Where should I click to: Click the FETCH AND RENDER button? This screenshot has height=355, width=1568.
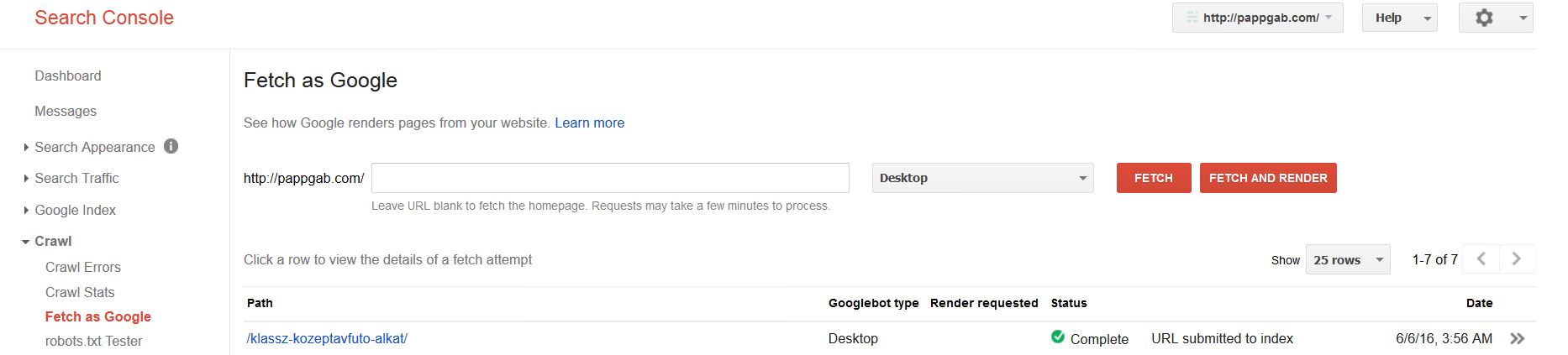coord(1268,178)
